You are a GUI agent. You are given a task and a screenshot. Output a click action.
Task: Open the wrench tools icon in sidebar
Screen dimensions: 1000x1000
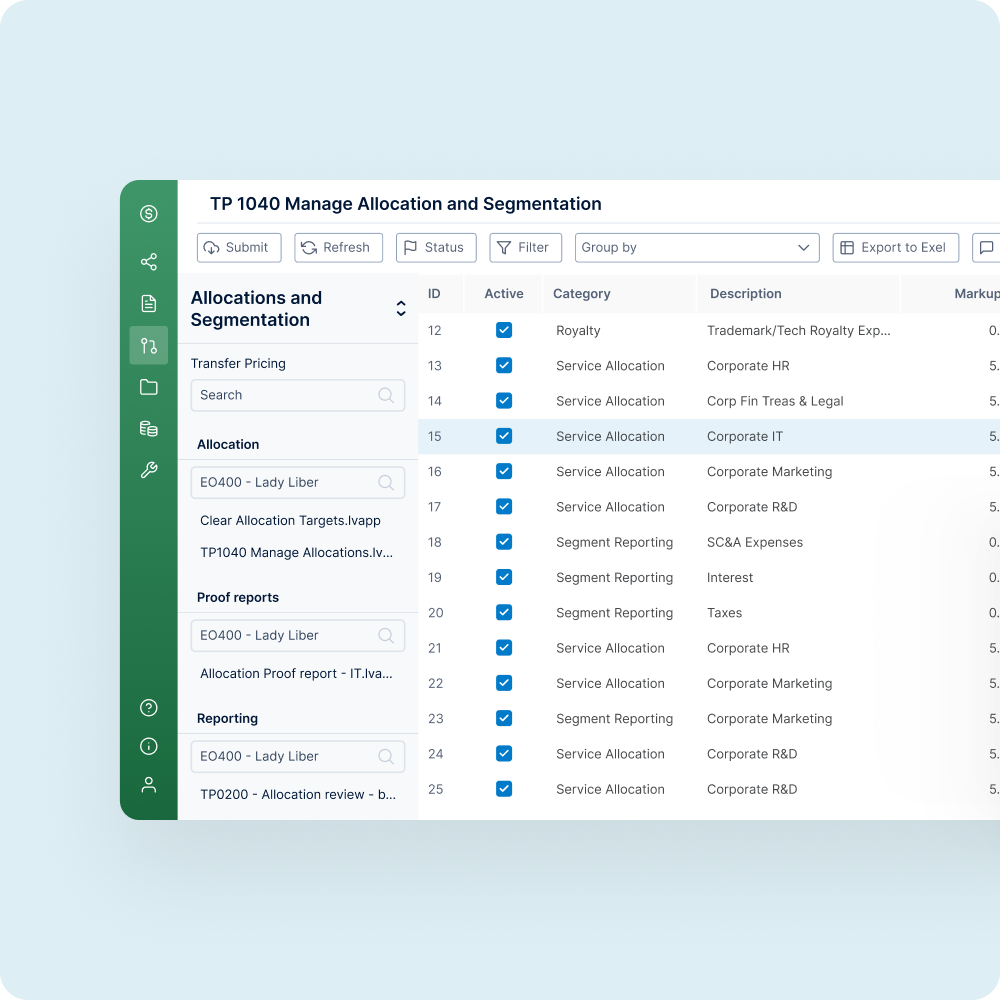point(149,469)
